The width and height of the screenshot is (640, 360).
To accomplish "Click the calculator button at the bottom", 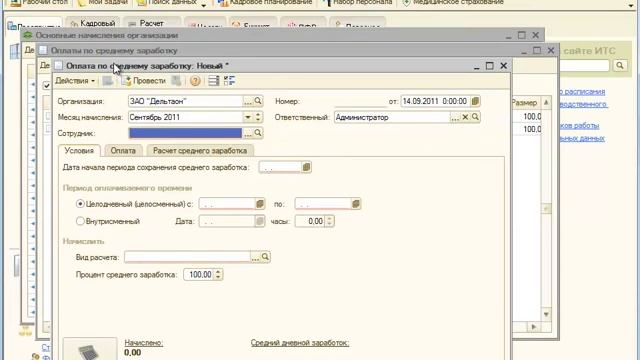I will (90, 350).
